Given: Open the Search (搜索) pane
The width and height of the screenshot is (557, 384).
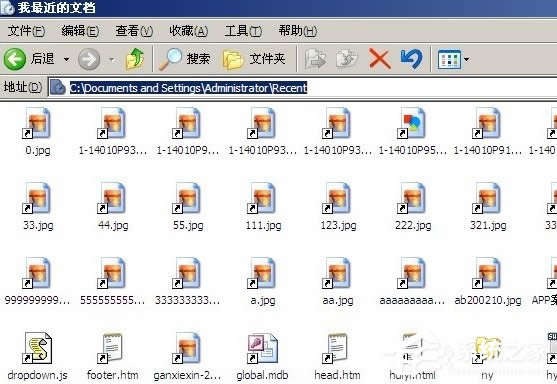Looking at the screenshot, I should [184, 59].
